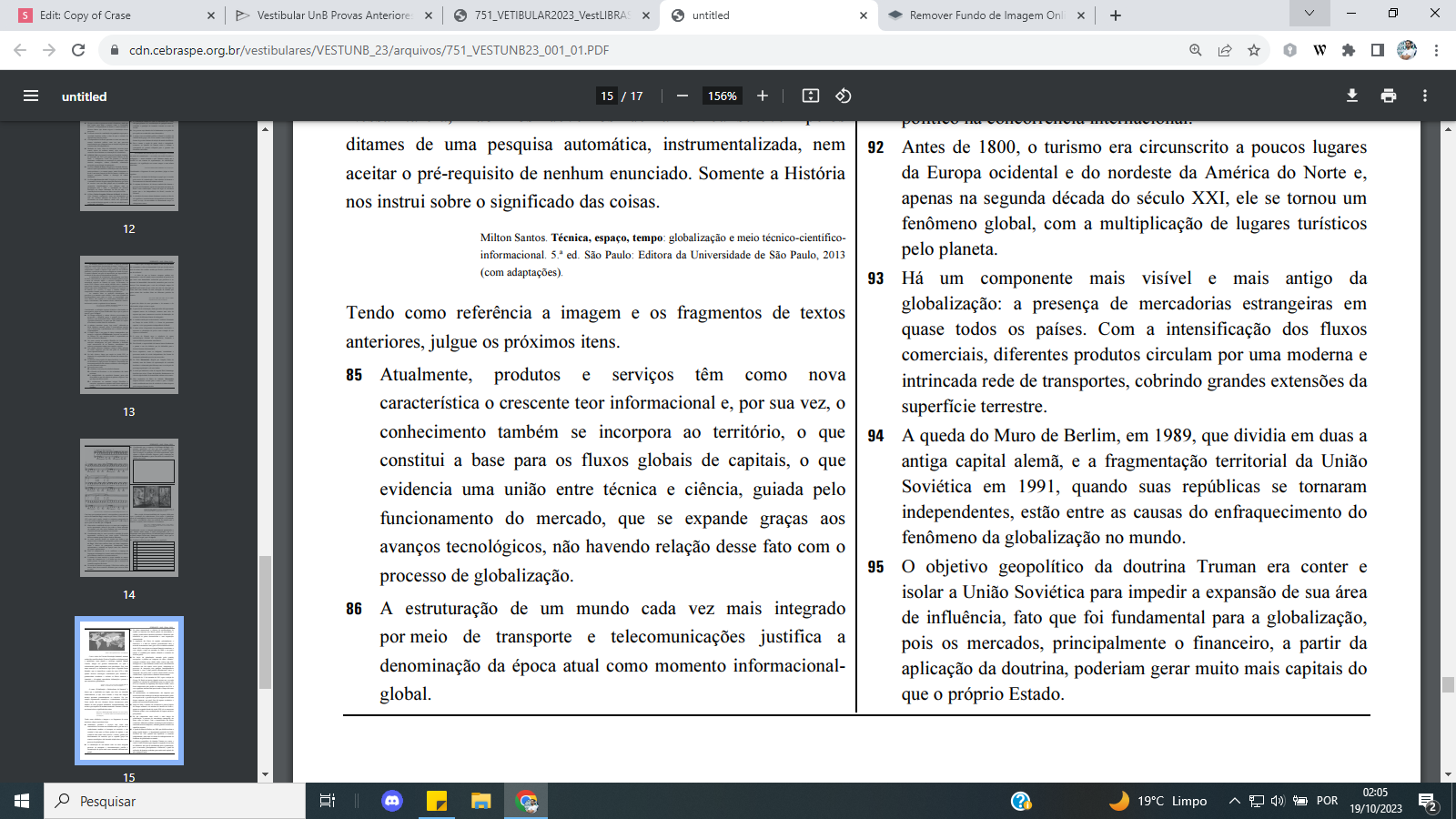
Task: Show hidden system tray icons
Action: tap(1235, 801)
